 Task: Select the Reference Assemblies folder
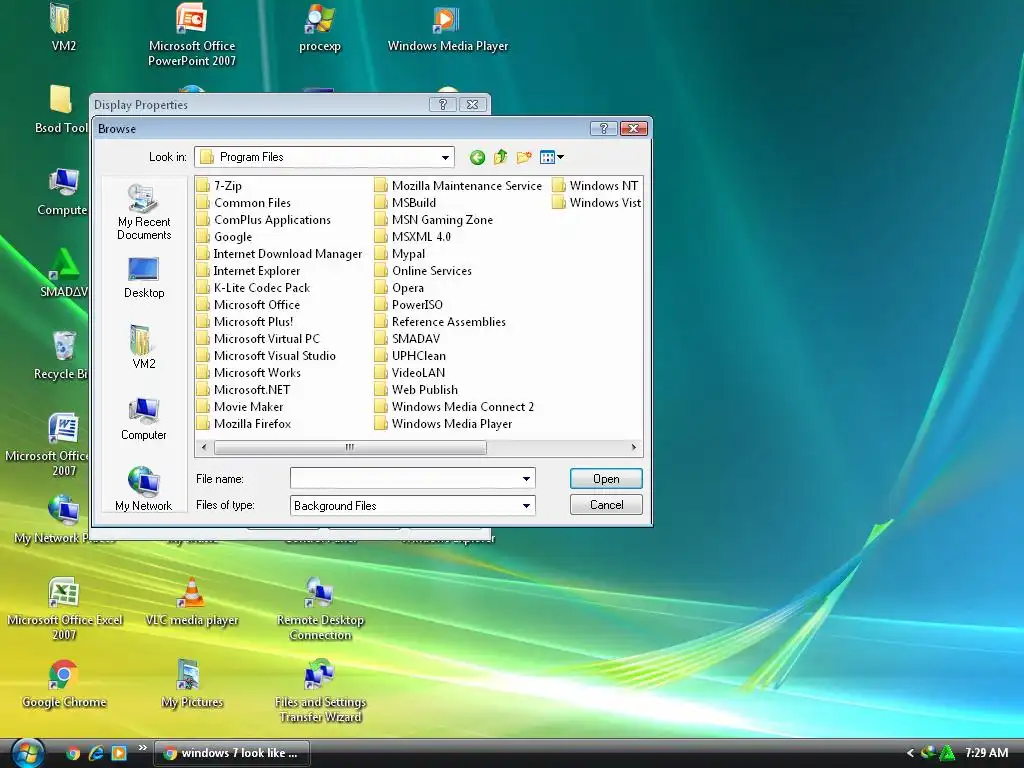(x=441, y=321)
